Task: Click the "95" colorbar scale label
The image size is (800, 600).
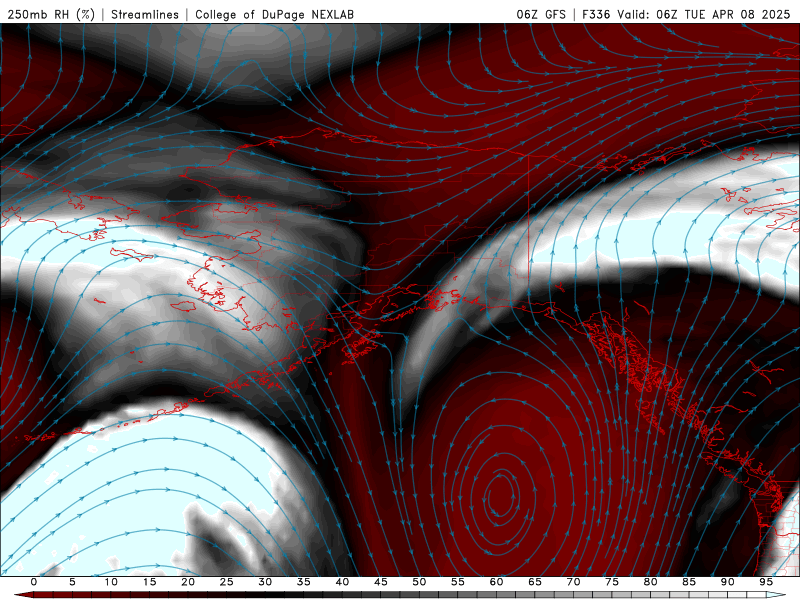Action: pos(766,582)
